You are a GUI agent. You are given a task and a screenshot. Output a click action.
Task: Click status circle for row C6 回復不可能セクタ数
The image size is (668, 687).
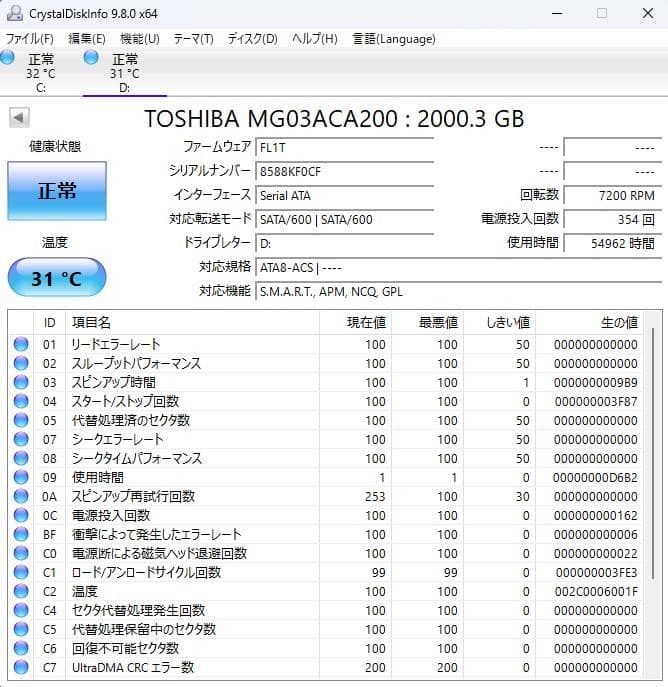click(21, 648)
